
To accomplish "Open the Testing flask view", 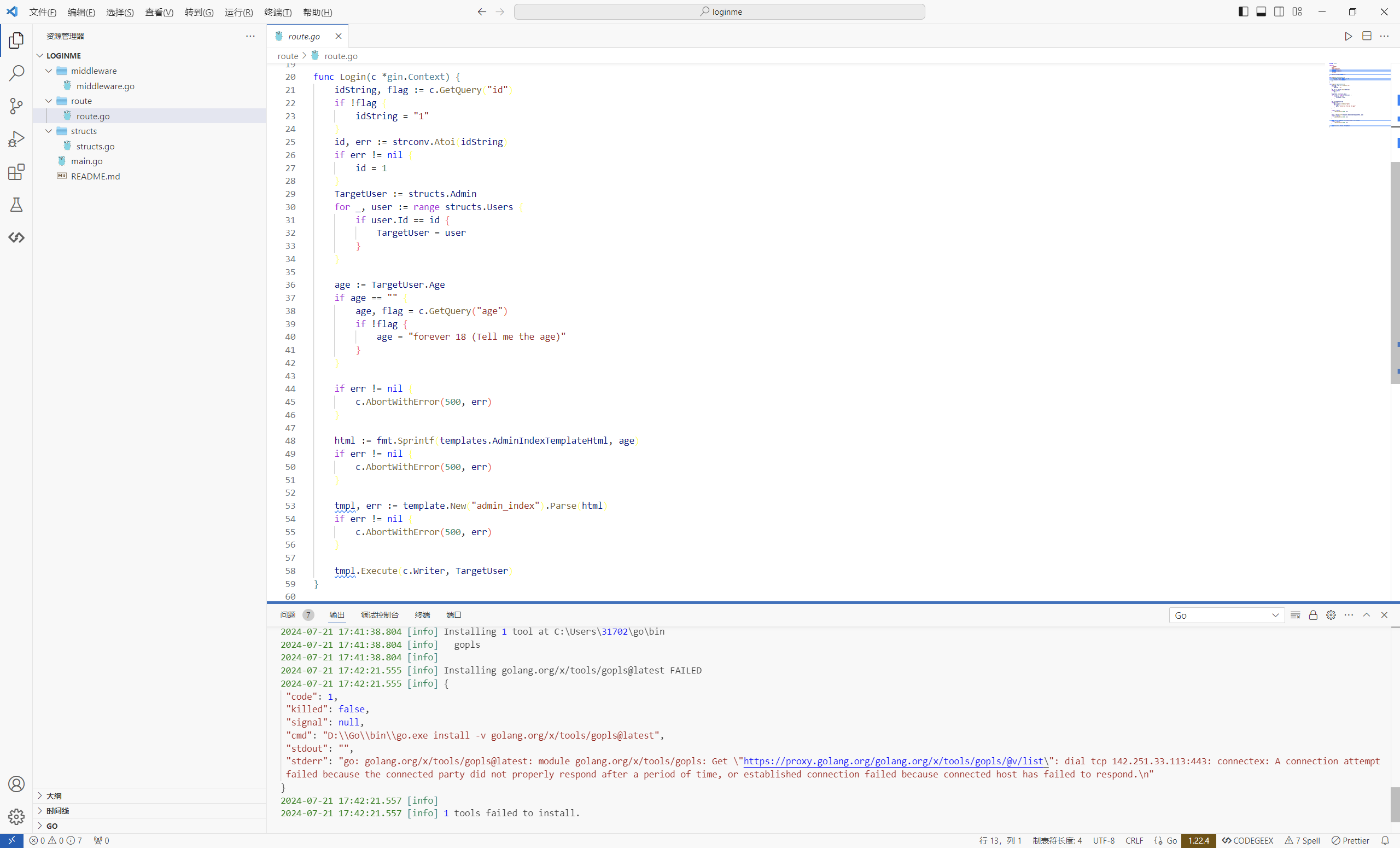I will coord(16,205).
